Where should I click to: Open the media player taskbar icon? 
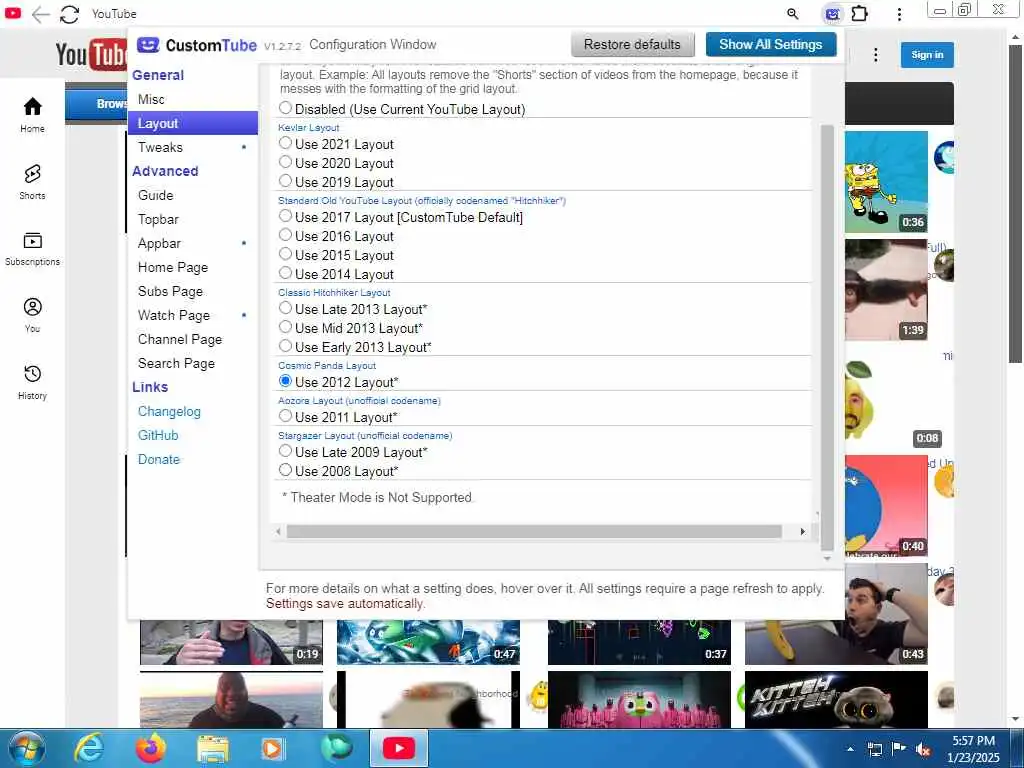coord(272,748)
